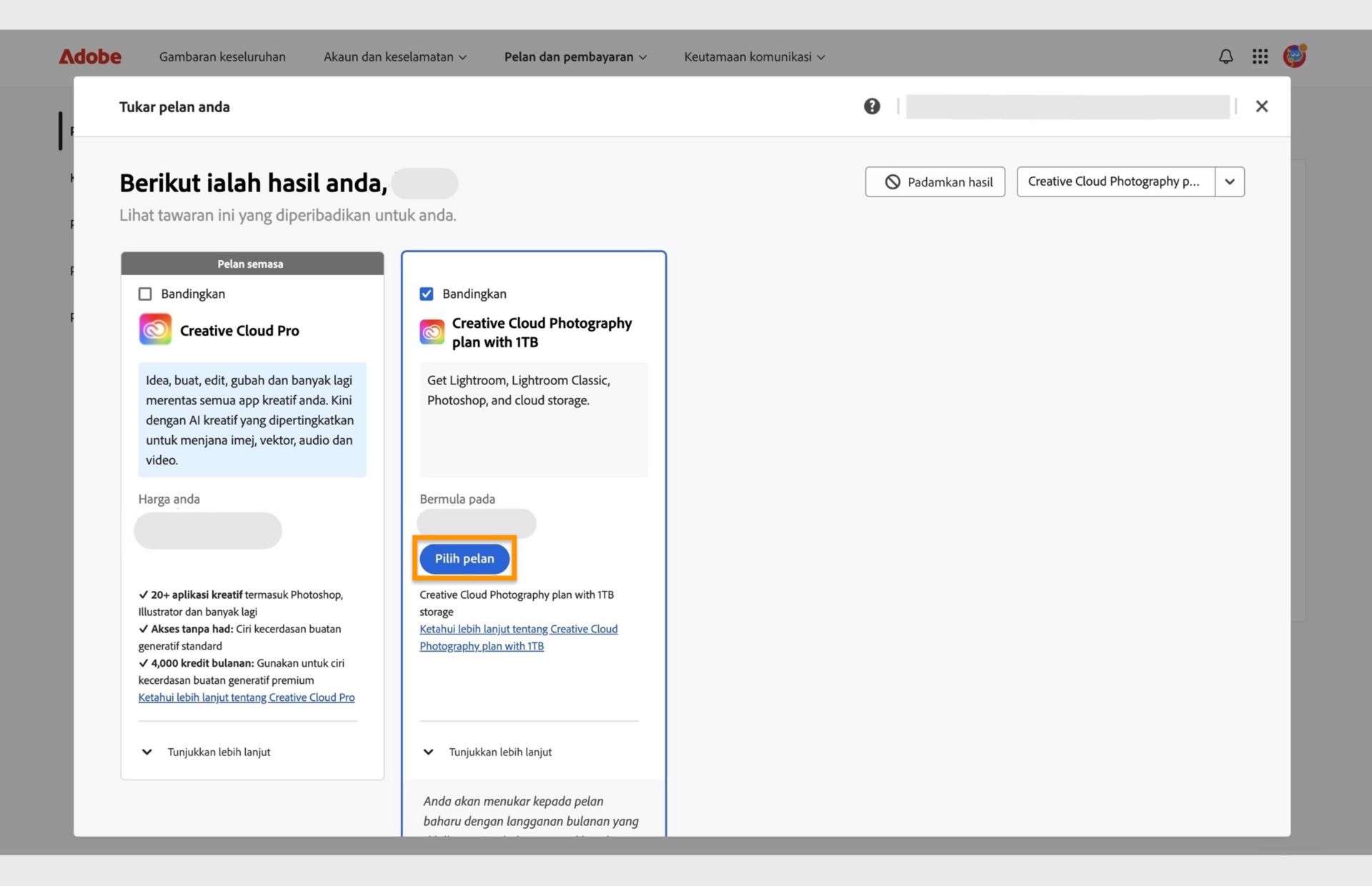Click the Padamkan hasil button
1372x886 pixels.
click(935, 182)
